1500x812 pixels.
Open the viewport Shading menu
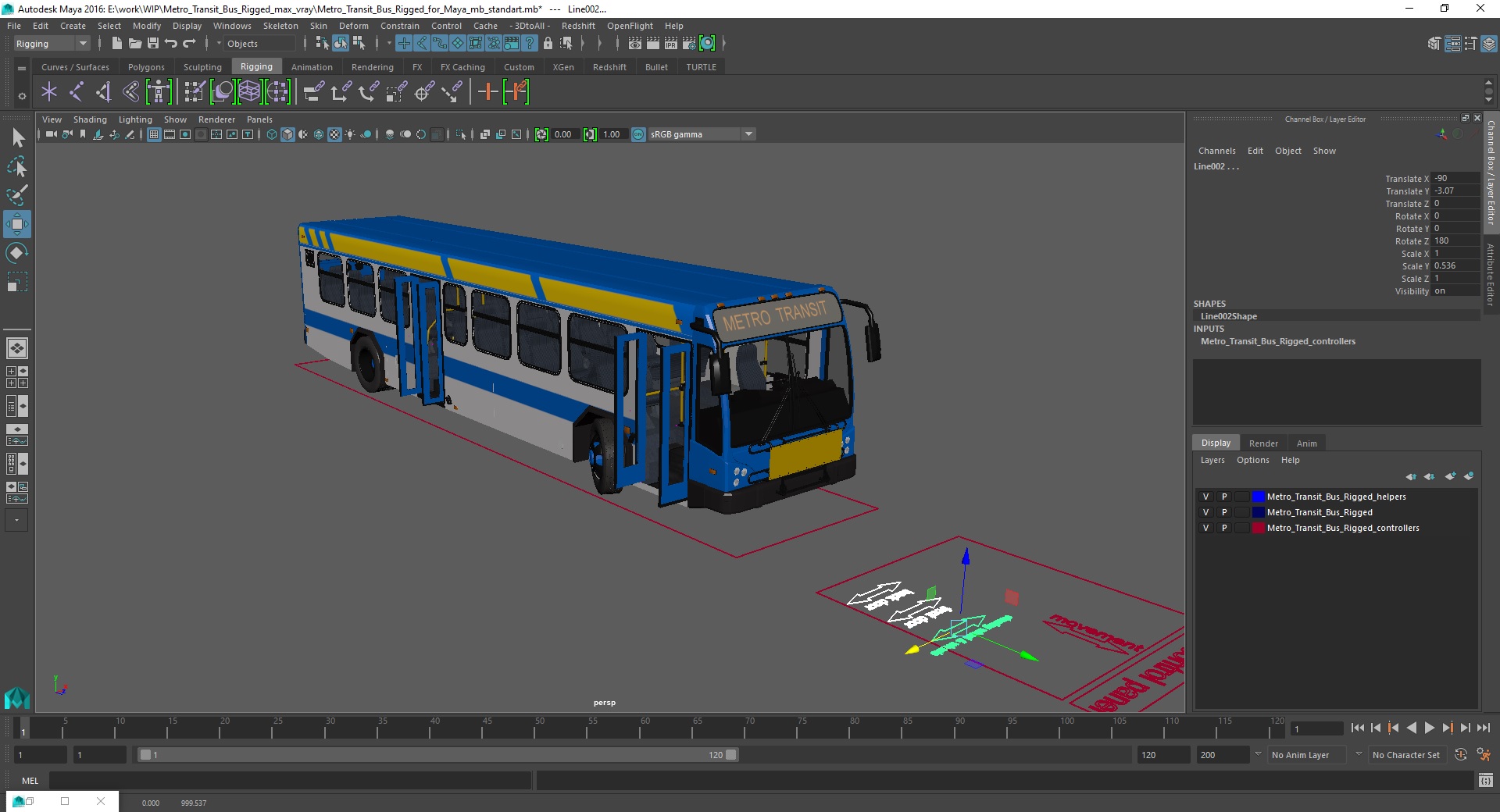point(90,119)
